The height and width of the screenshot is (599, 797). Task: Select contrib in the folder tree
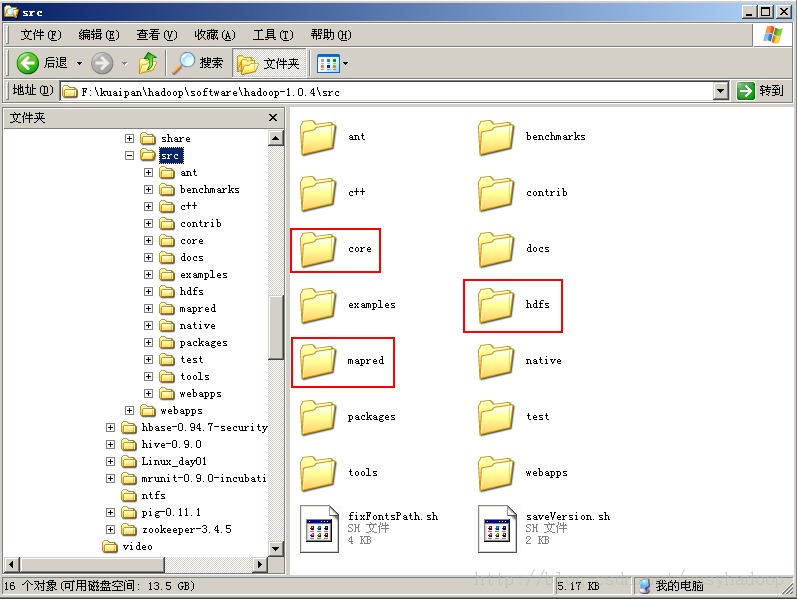tap(201, 223)
